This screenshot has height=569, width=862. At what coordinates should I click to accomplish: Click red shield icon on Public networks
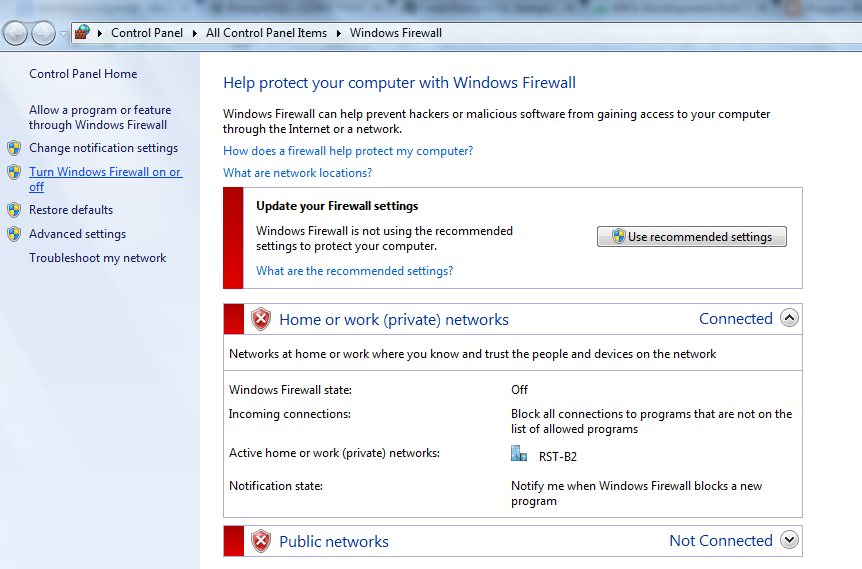pos(261,541)
